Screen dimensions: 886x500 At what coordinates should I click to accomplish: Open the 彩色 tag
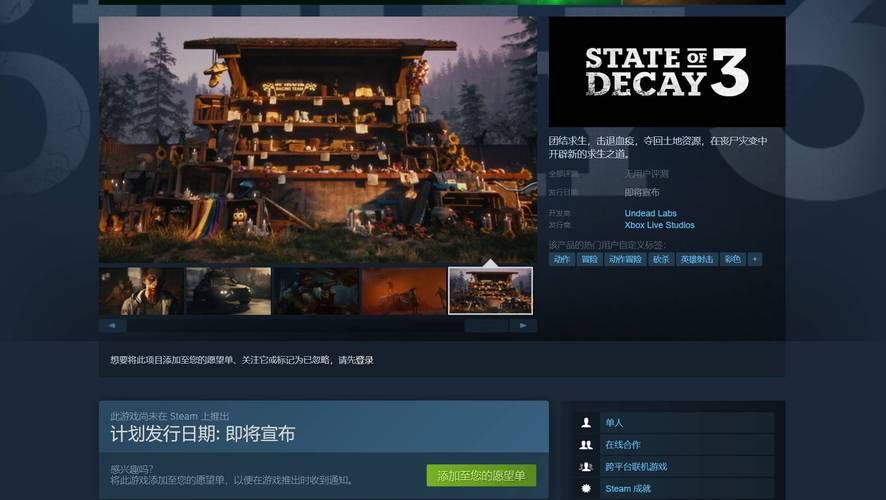click(733, 259)
